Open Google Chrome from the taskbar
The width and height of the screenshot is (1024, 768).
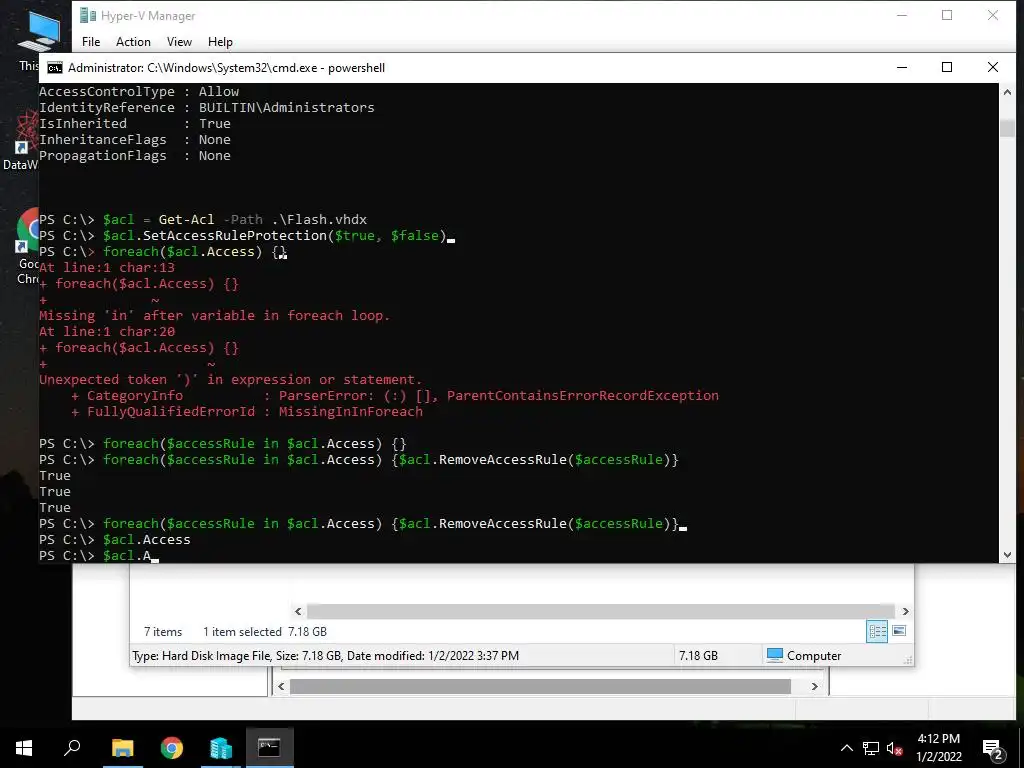[x=172, y=748]
